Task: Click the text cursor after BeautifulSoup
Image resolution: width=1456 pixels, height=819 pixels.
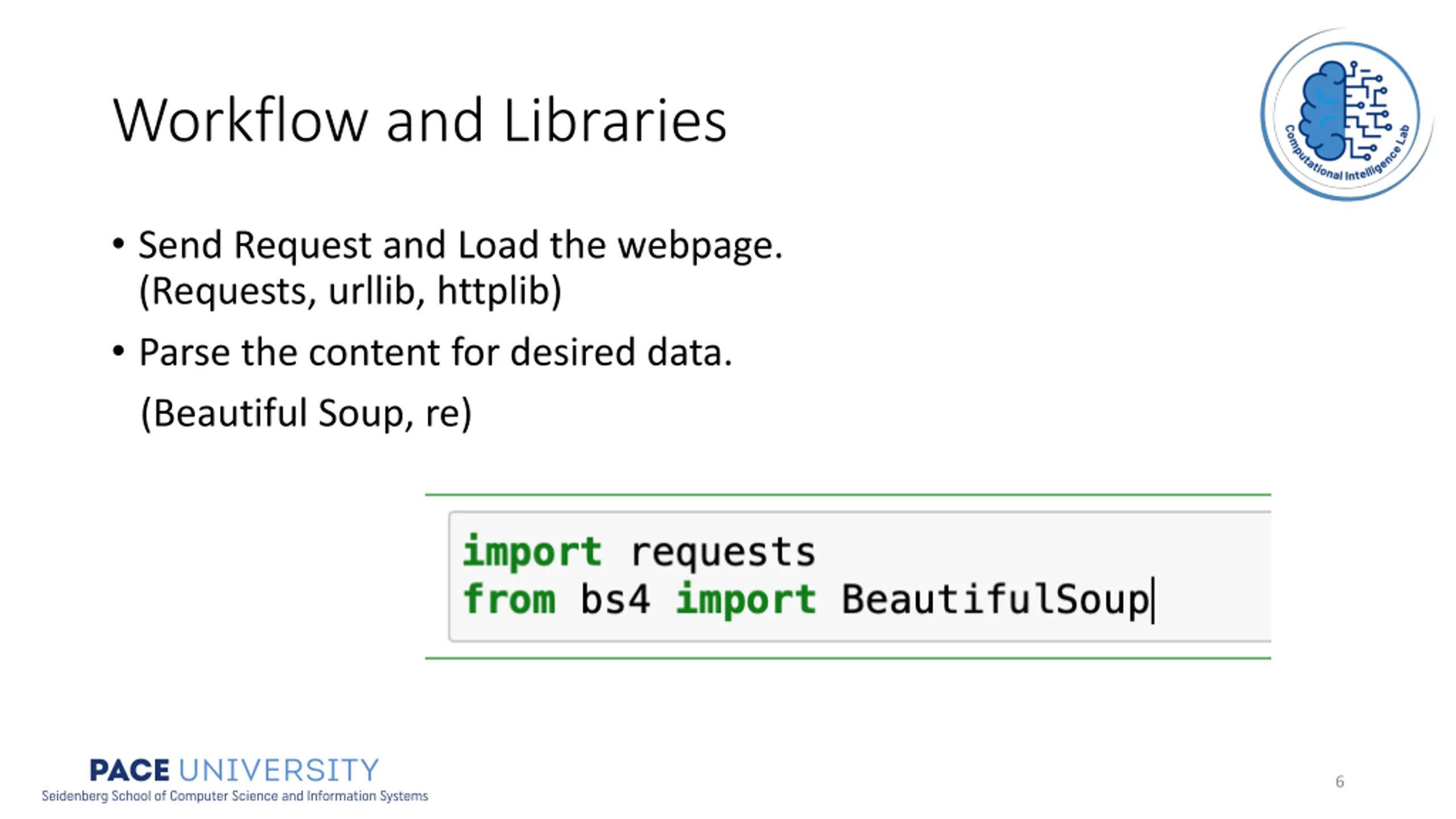Action: [1153, 601]
